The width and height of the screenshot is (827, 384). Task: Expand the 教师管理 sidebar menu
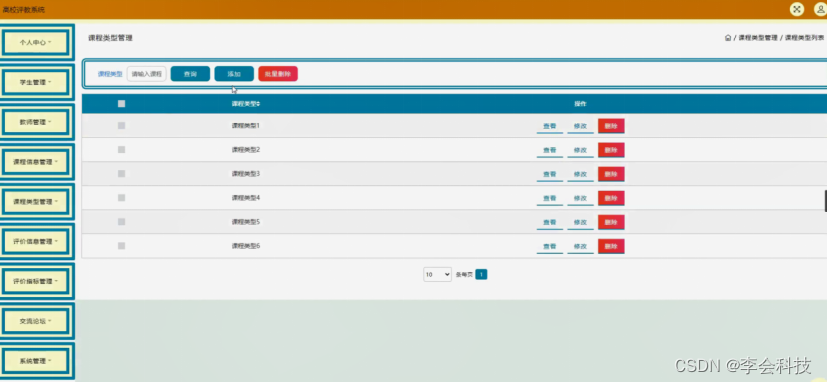click(36, 122)
